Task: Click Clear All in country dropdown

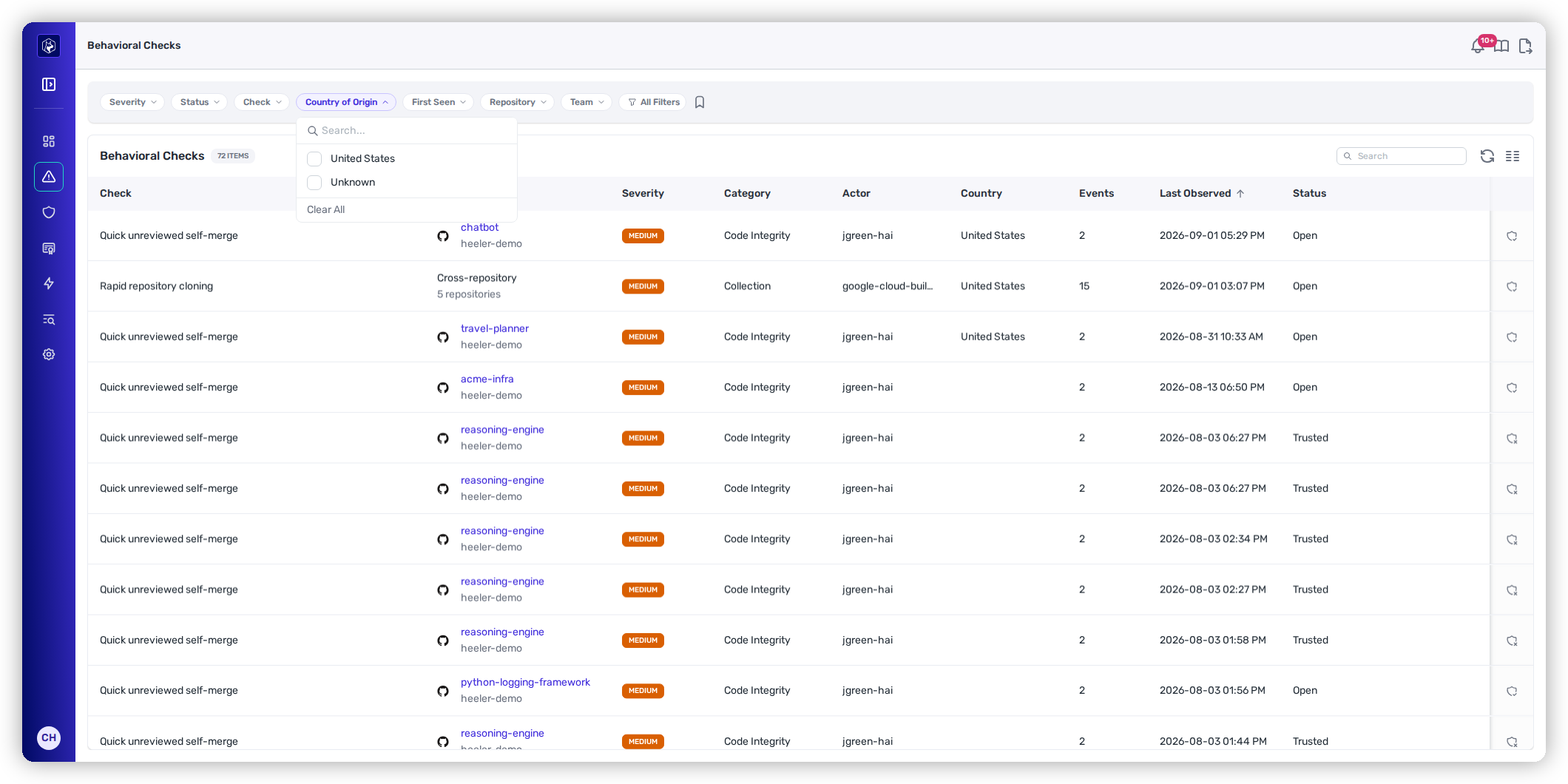Action: pos(325,209)
